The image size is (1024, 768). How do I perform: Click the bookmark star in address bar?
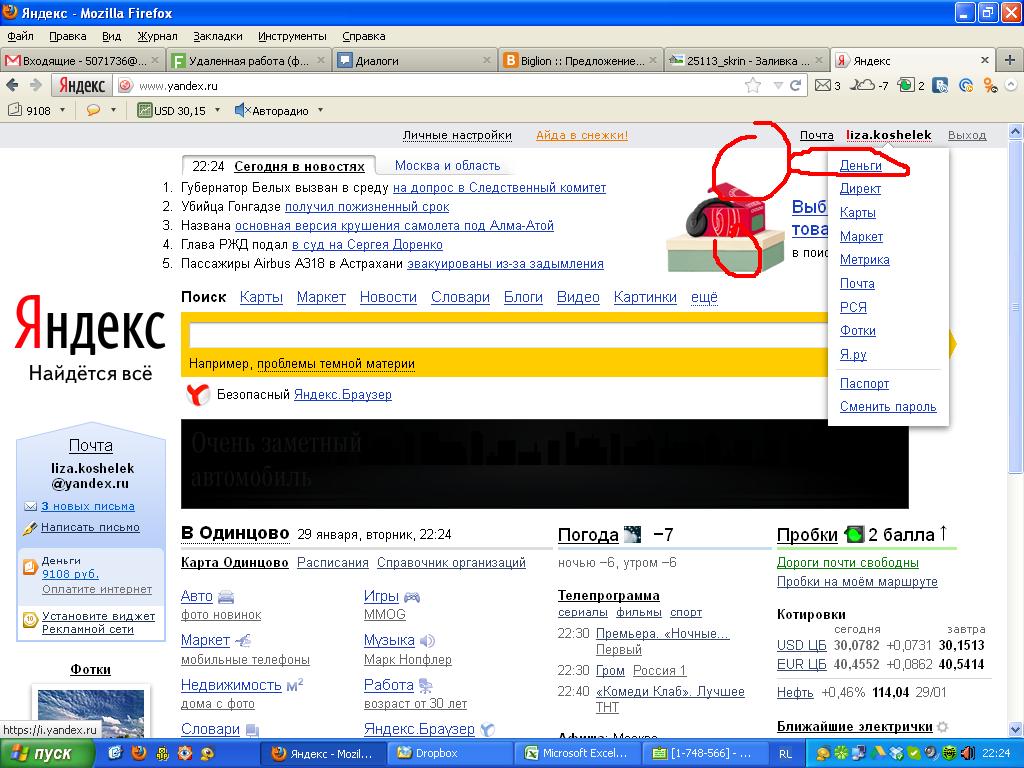[753, 86]
